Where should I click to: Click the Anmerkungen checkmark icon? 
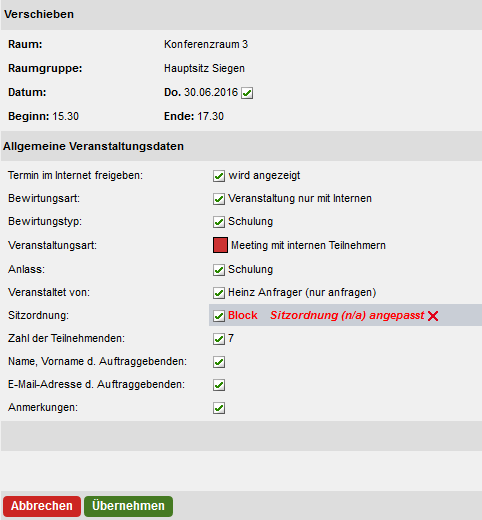pyautogui.click(x=219, y=408)
